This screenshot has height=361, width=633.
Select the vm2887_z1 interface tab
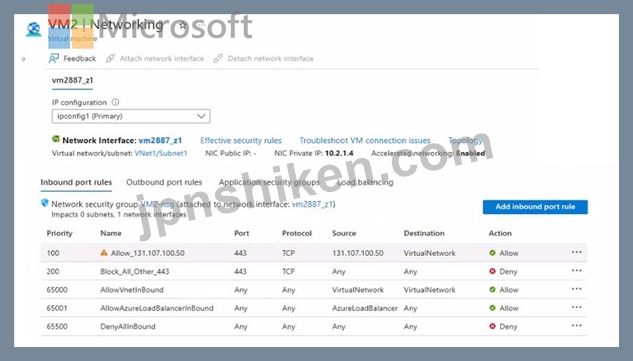72,80
